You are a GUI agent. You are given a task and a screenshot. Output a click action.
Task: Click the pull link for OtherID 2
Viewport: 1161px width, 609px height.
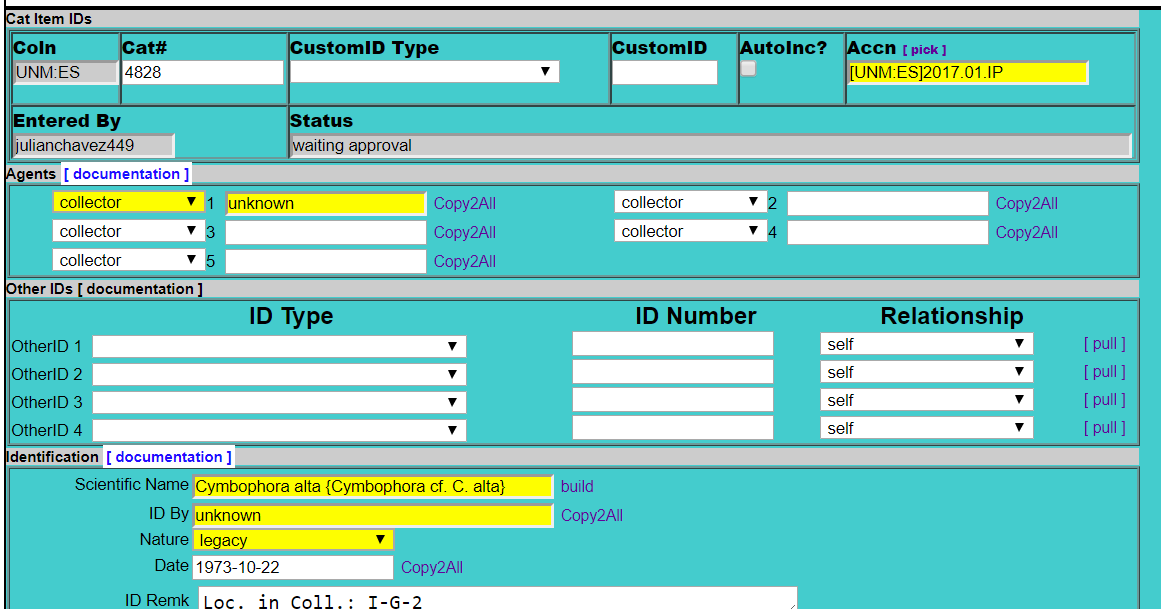tap(1105, 372)
